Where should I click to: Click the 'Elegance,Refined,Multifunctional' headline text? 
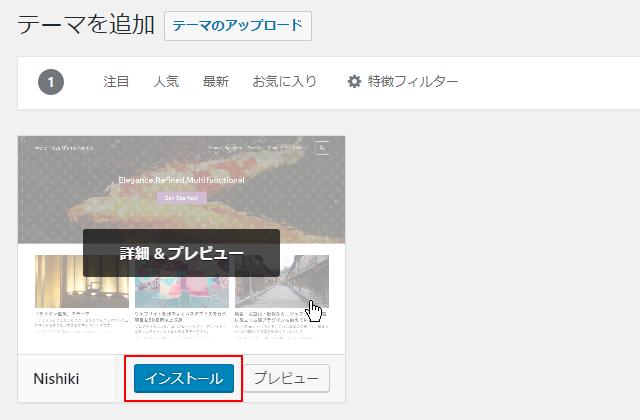pos(181,180)
